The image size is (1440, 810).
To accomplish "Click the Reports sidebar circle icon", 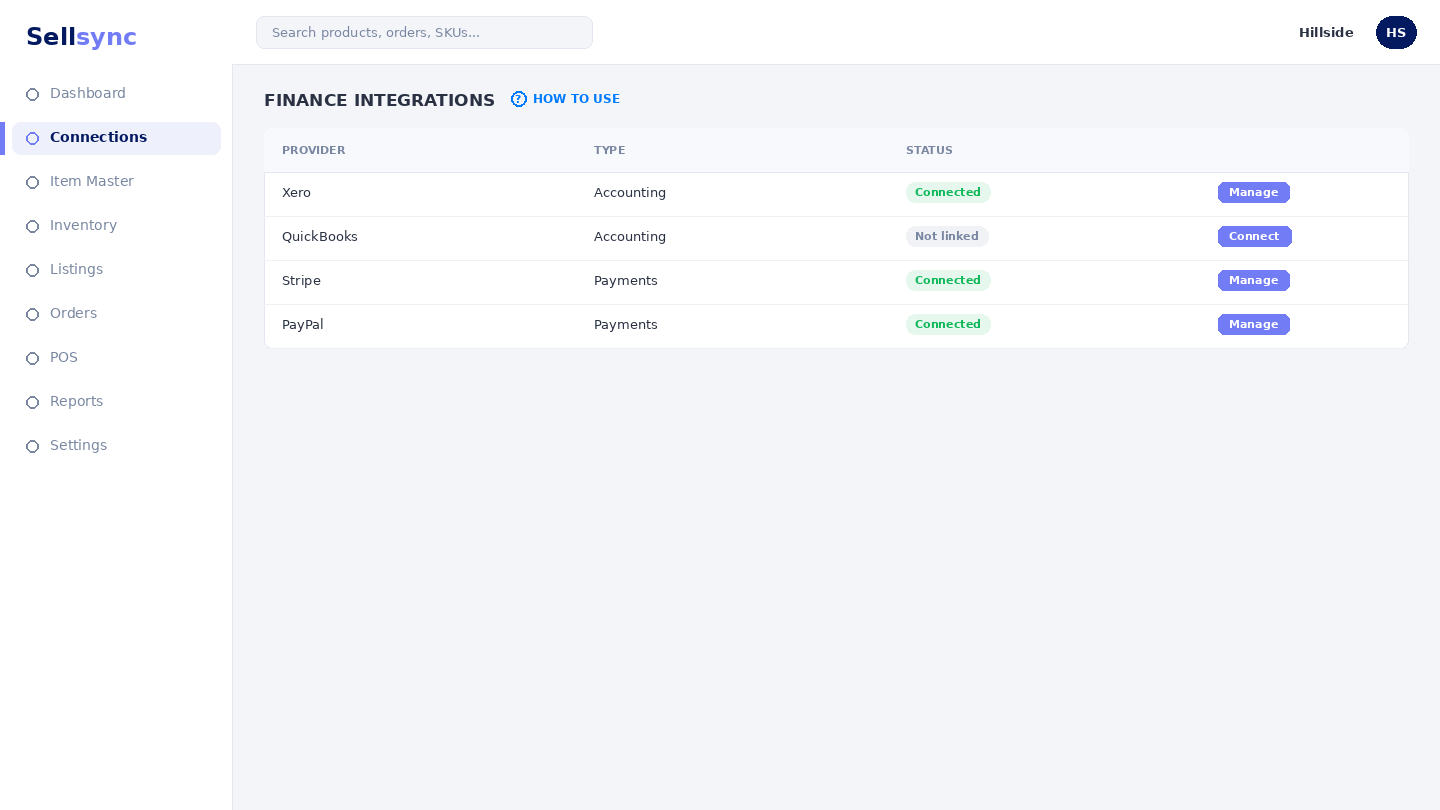I will pos(32,402).
